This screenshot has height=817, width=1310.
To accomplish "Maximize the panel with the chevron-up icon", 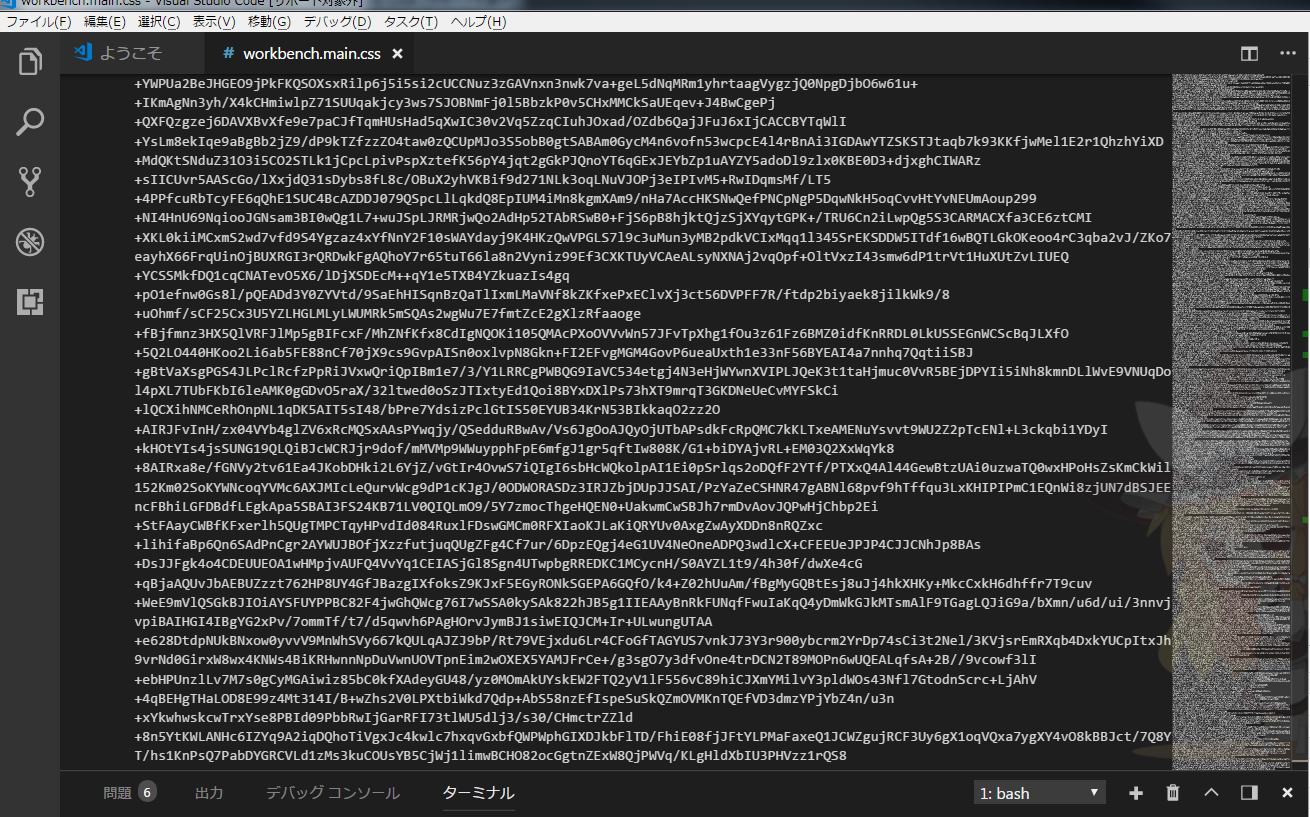I will pos(1211,793).
